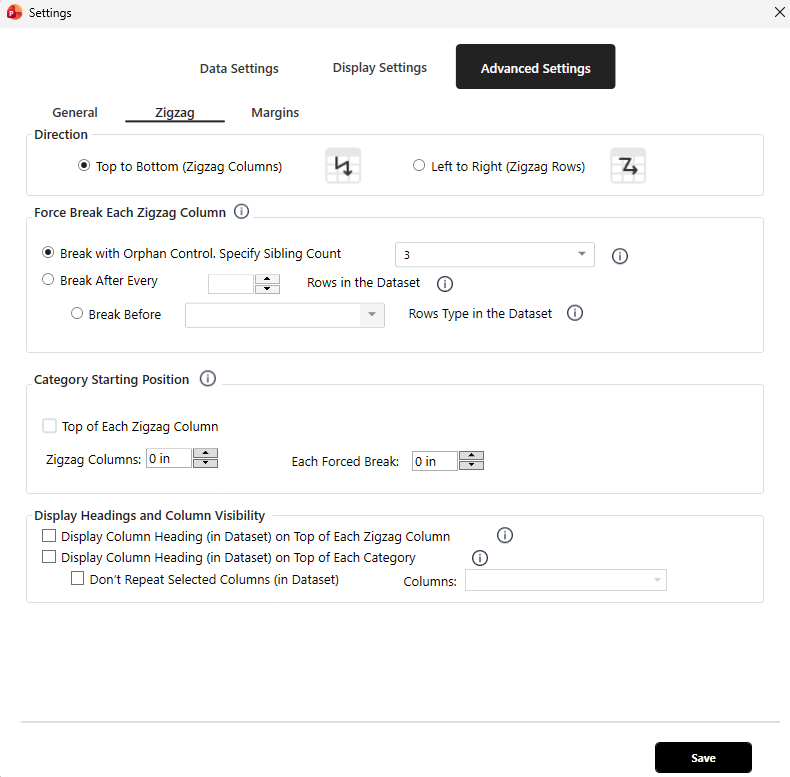Viewport: 790px width, 777px height.
Task: Select the Break After Every radio button
Action: click(x=48, y=281)
